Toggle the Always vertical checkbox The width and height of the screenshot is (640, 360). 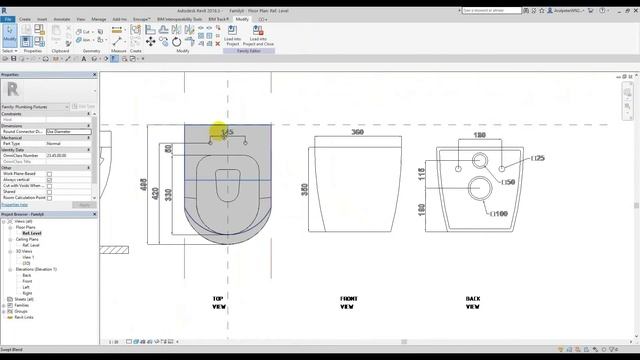[49, 180]
